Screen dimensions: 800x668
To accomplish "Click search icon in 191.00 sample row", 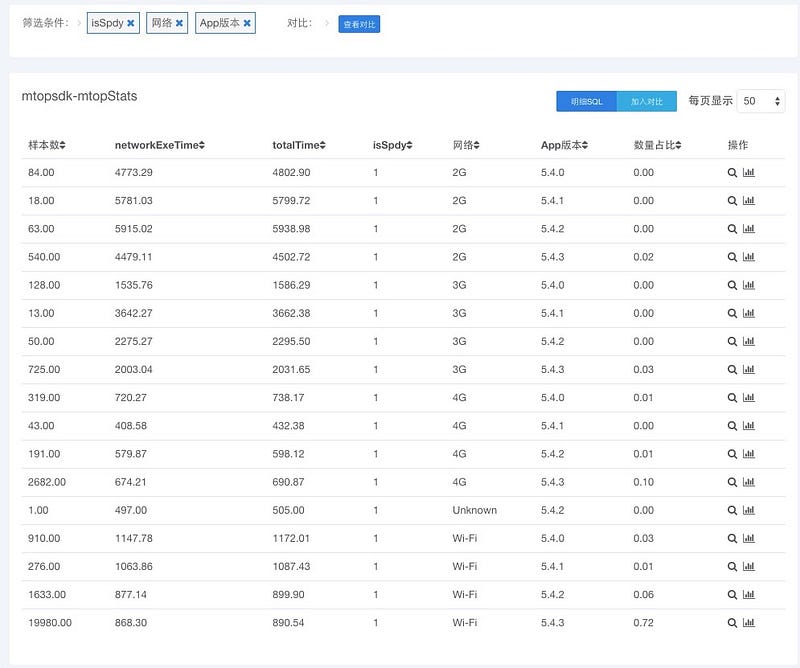I will (x=732, y=454).
